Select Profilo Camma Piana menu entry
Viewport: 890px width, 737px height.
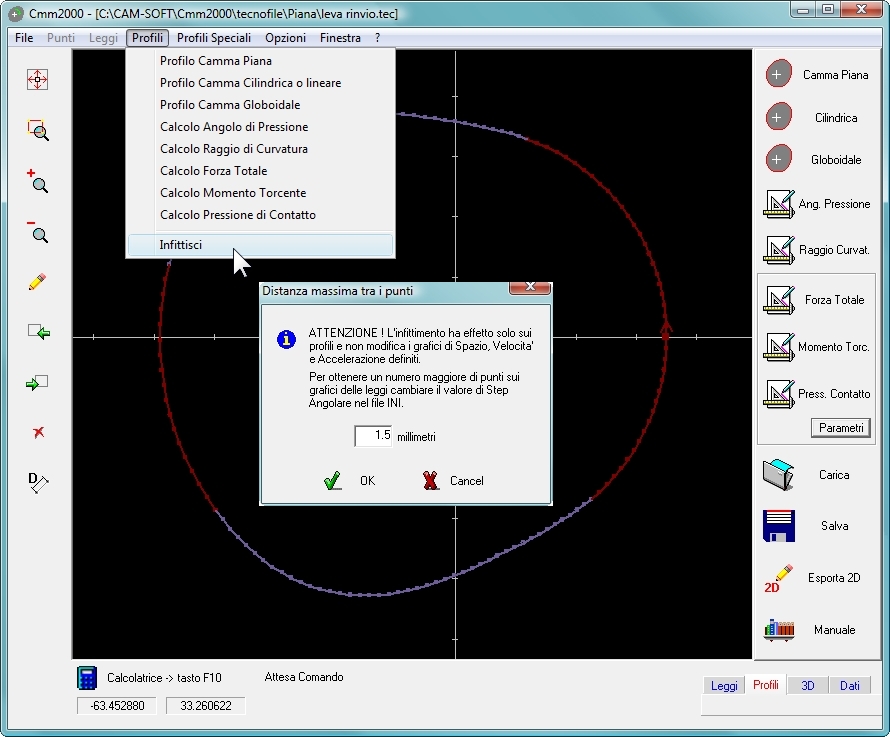[x=261, y=61]
